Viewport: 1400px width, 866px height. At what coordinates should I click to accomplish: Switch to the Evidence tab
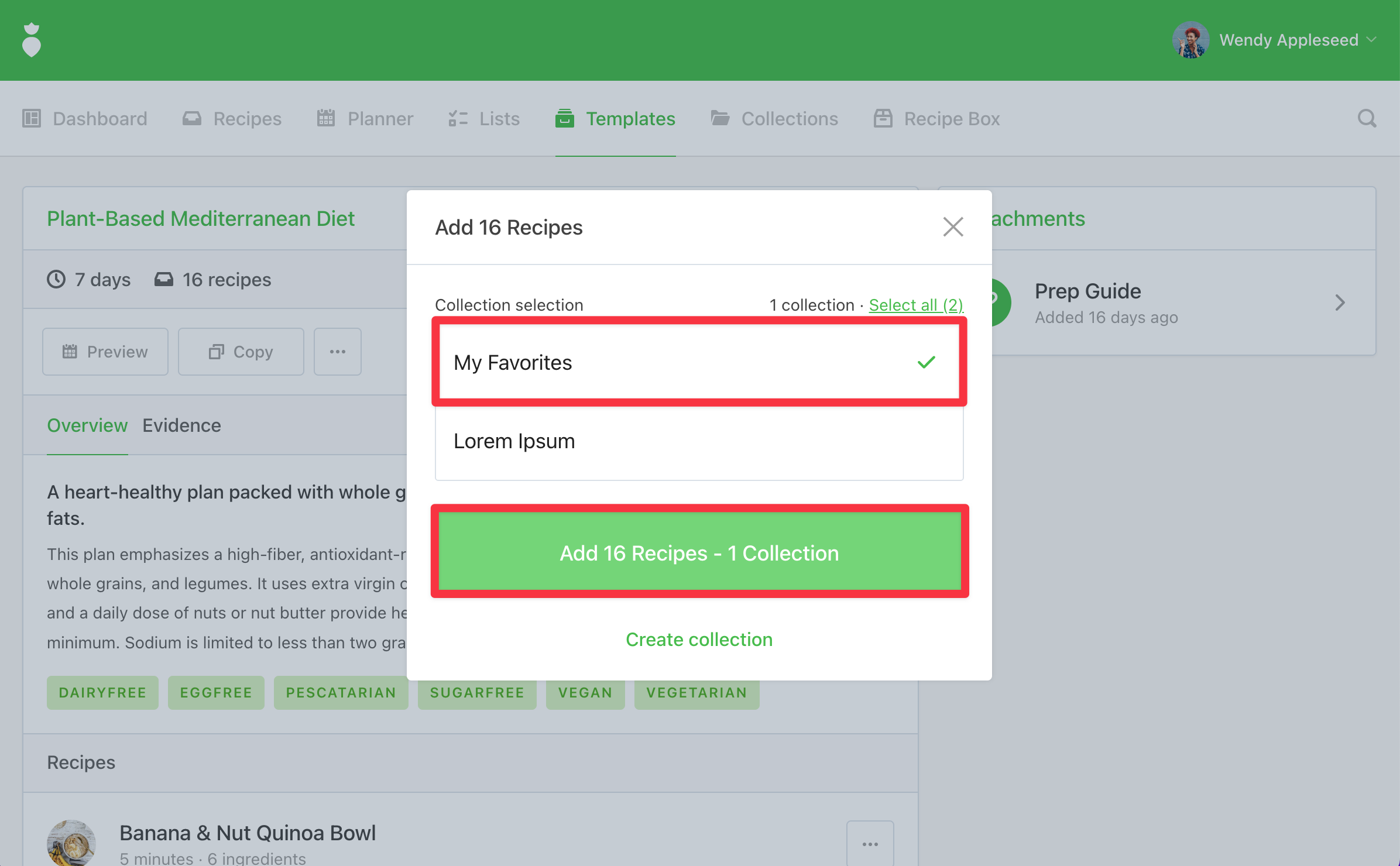[x=181, y=426]
